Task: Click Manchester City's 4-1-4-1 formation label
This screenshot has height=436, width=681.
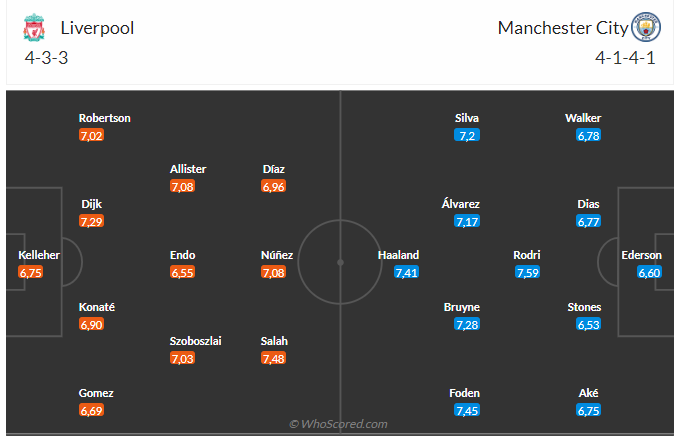Action: (x=624, y=57)
